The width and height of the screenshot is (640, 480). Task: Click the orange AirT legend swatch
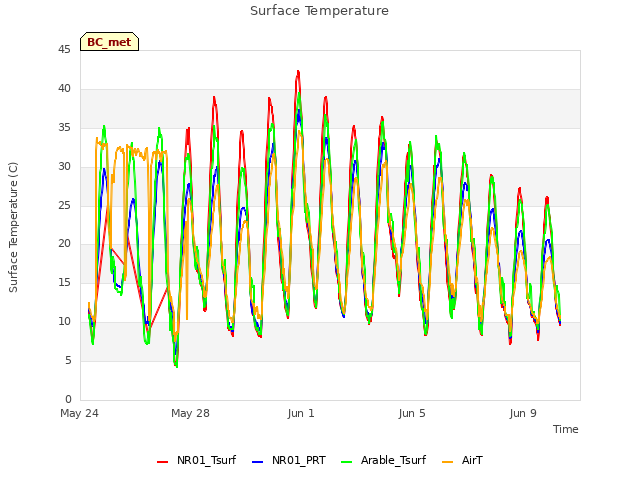[x=448, y=462]
